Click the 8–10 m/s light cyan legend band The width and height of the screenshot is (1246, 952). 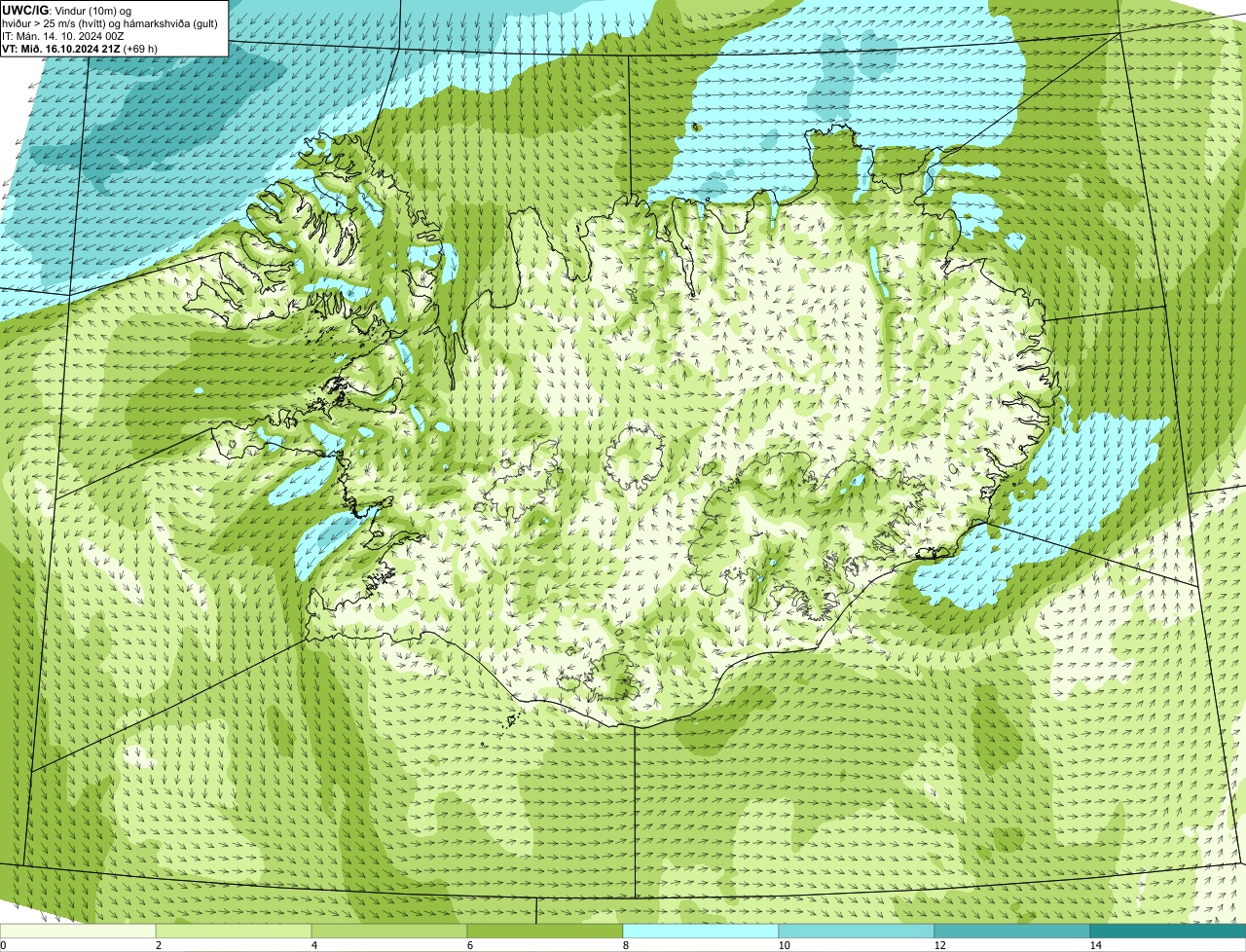pyautogui.click(x=701, y=931)
